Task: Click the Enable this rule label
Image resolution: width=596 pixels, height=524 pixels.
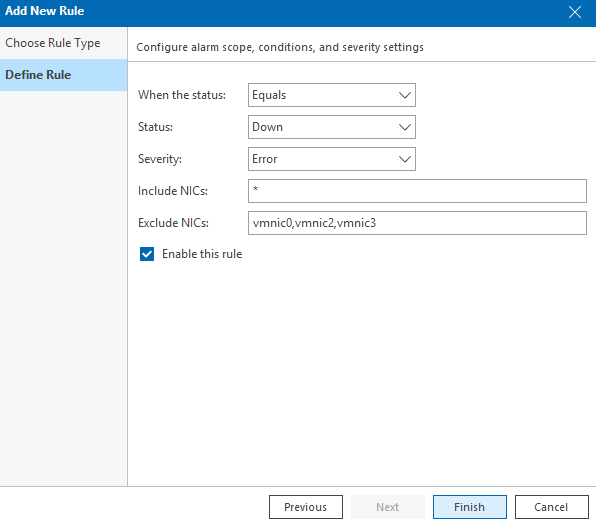Action: tap(202, 254)
